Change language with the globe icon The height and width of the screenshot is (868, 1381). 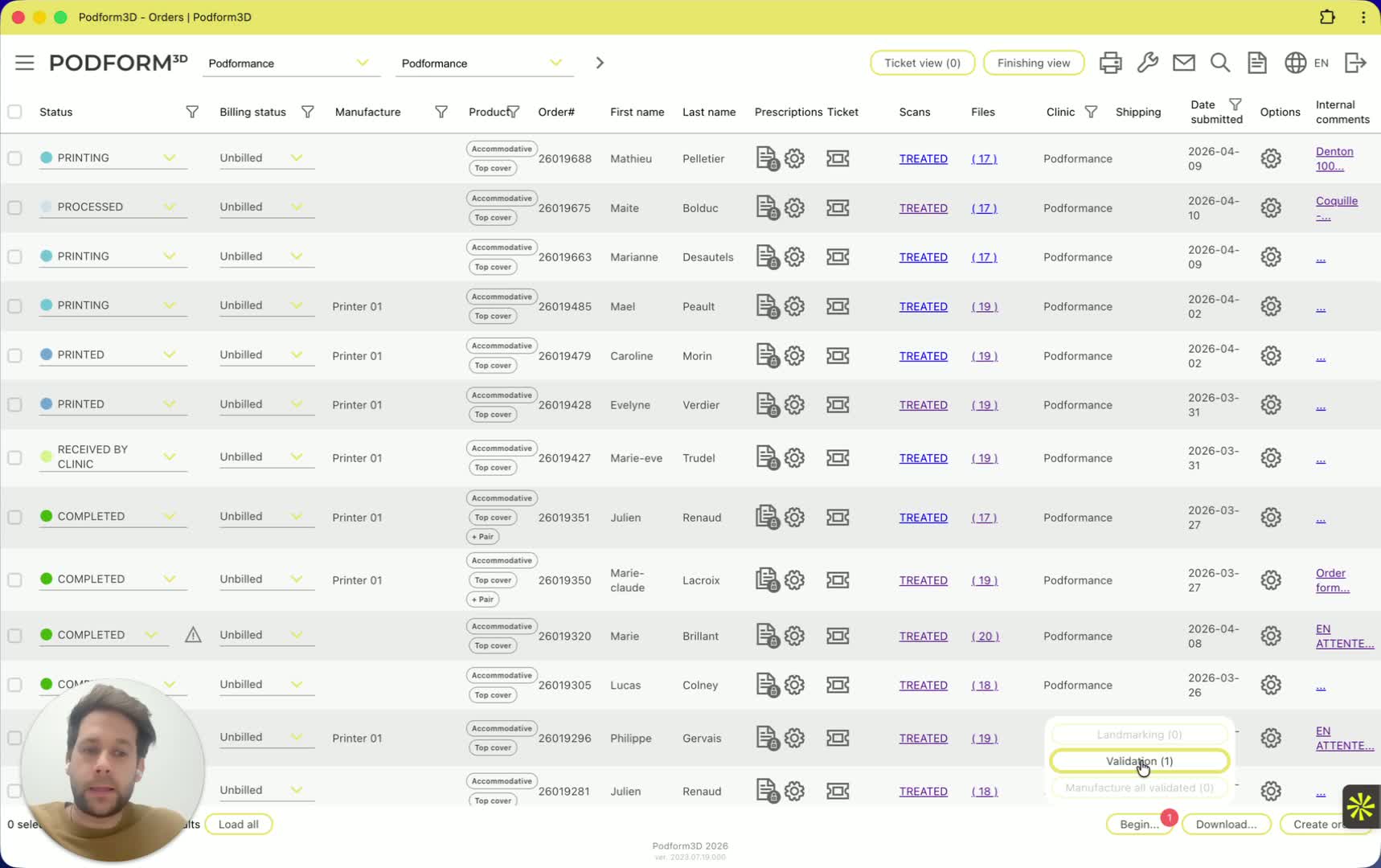coord(1295,63)
